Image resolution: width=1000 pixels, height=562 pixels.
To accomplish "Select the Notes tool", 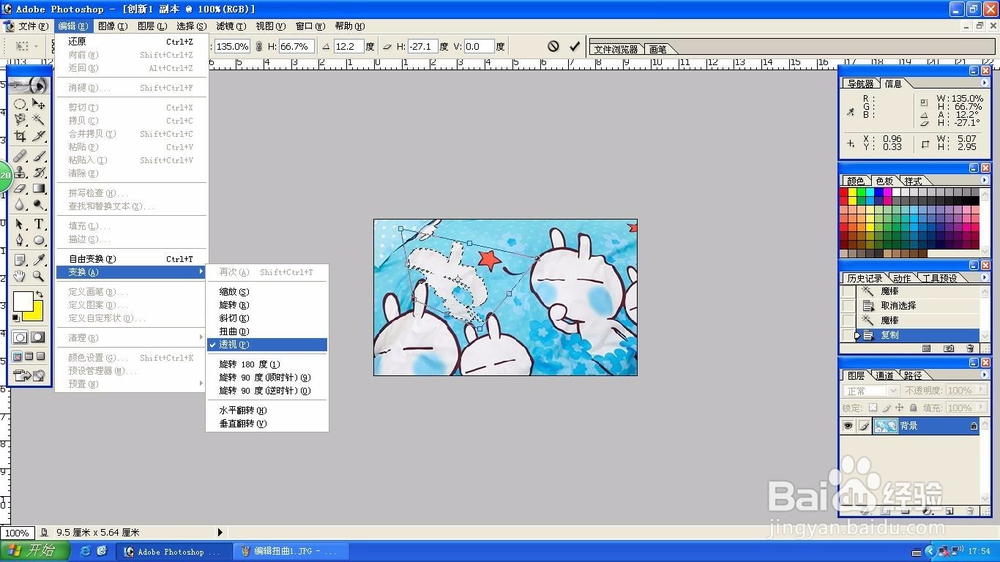I will tap(20, 260).
